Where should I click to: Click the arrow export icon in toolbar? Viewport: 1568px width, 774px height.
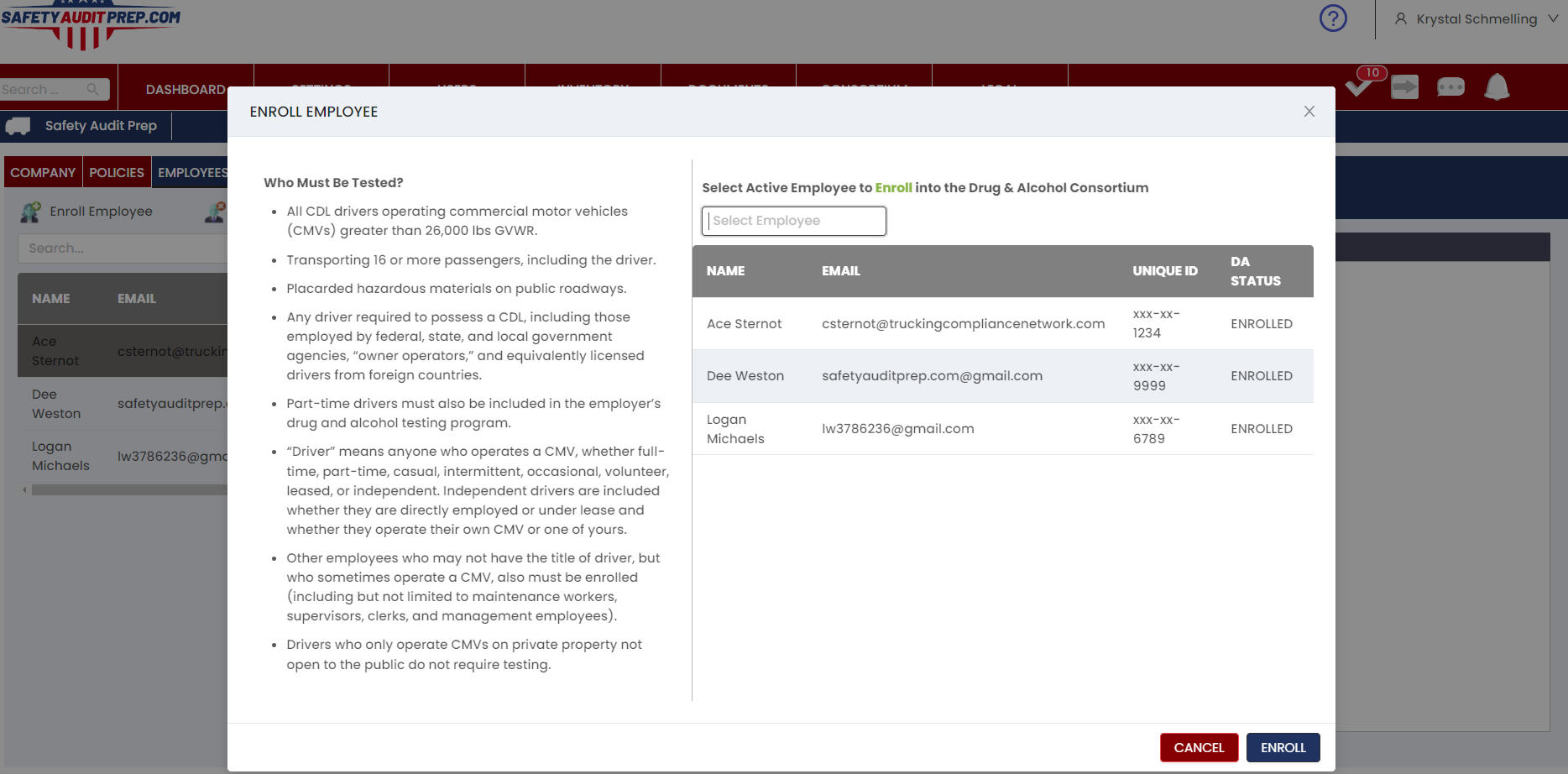pos(1404,86)
